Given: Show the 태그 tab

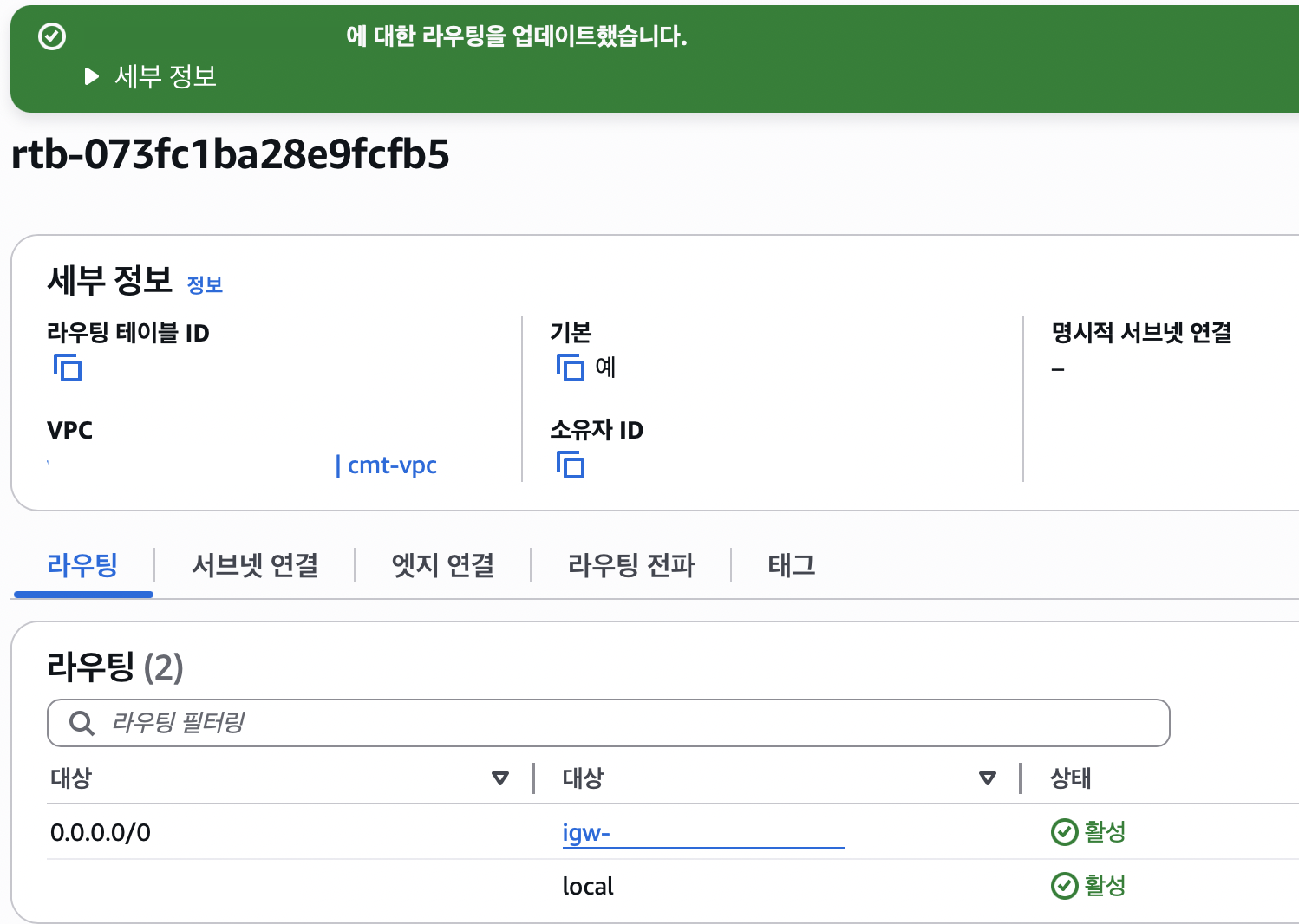Looking at the screenshot, I should pos(791,565).
